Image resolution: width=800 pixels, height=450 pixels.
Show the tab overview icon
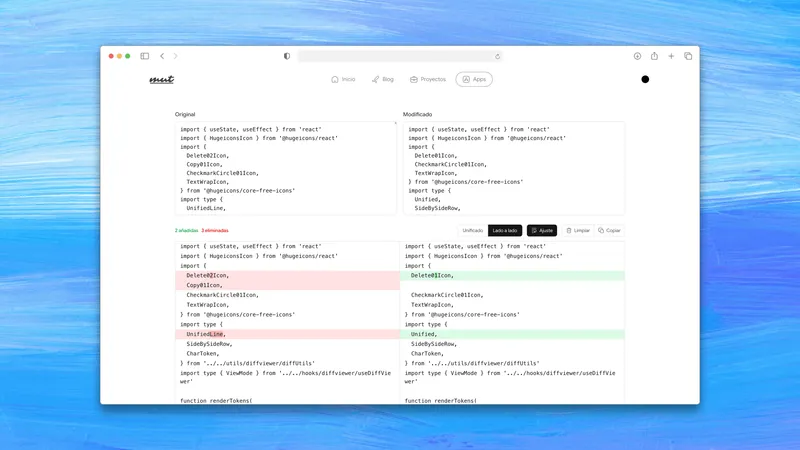click(x=688, y=56)
